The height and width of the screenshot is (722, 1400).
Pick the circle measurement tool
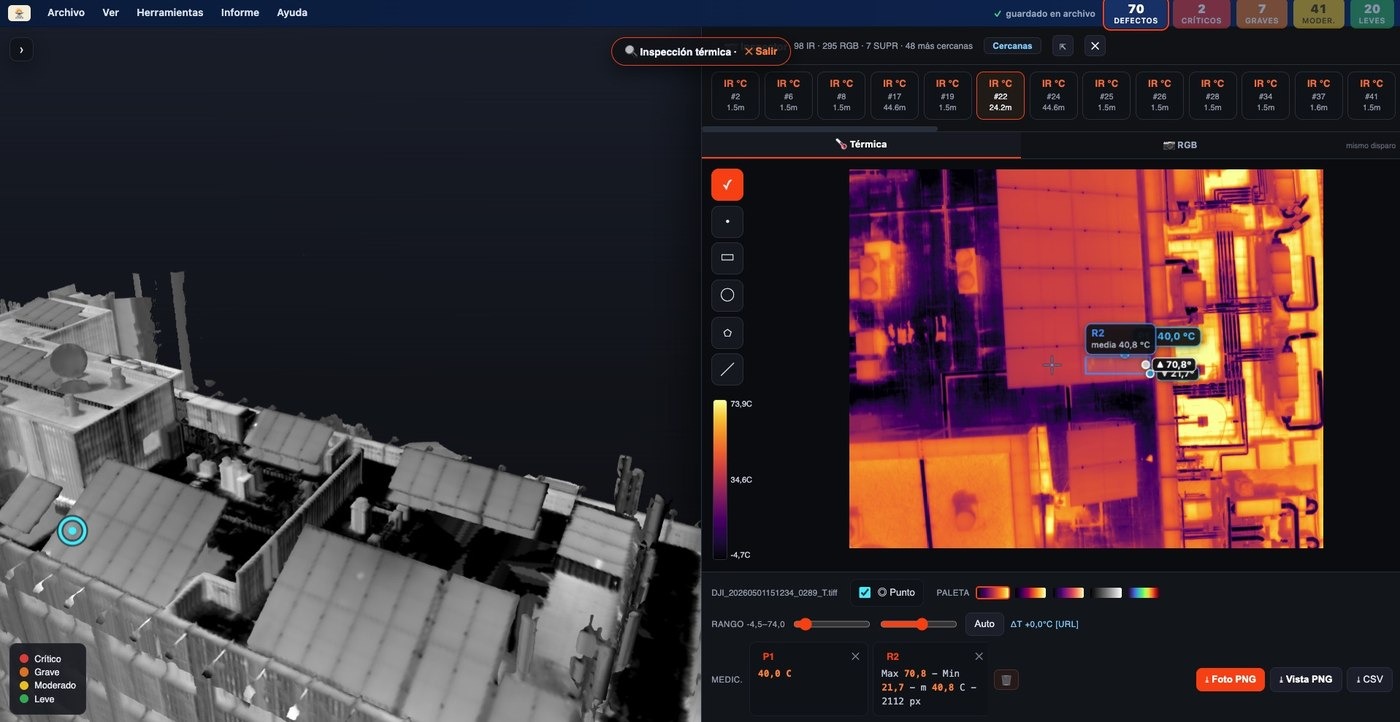[x=727, y=295]
